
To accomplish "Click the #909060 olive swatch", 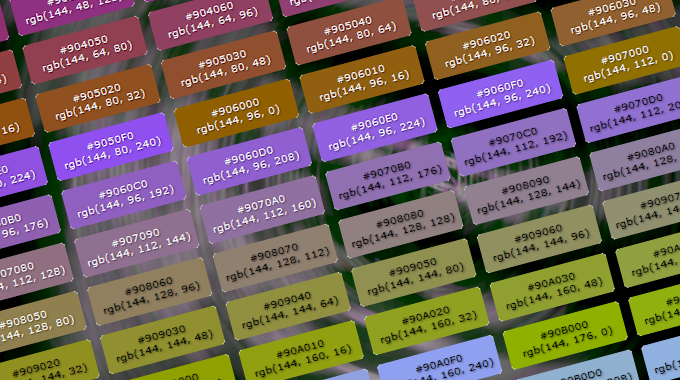I will click(539, 239).
